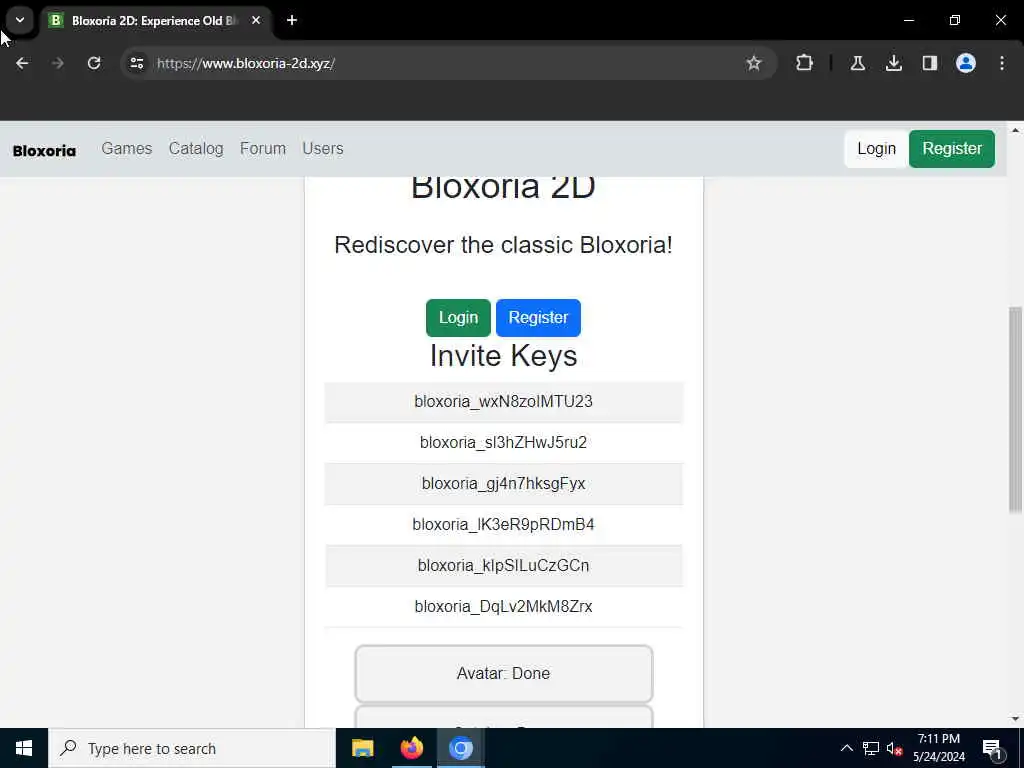
Task: Restore down the Chrome window
Action: coord(955,20)
